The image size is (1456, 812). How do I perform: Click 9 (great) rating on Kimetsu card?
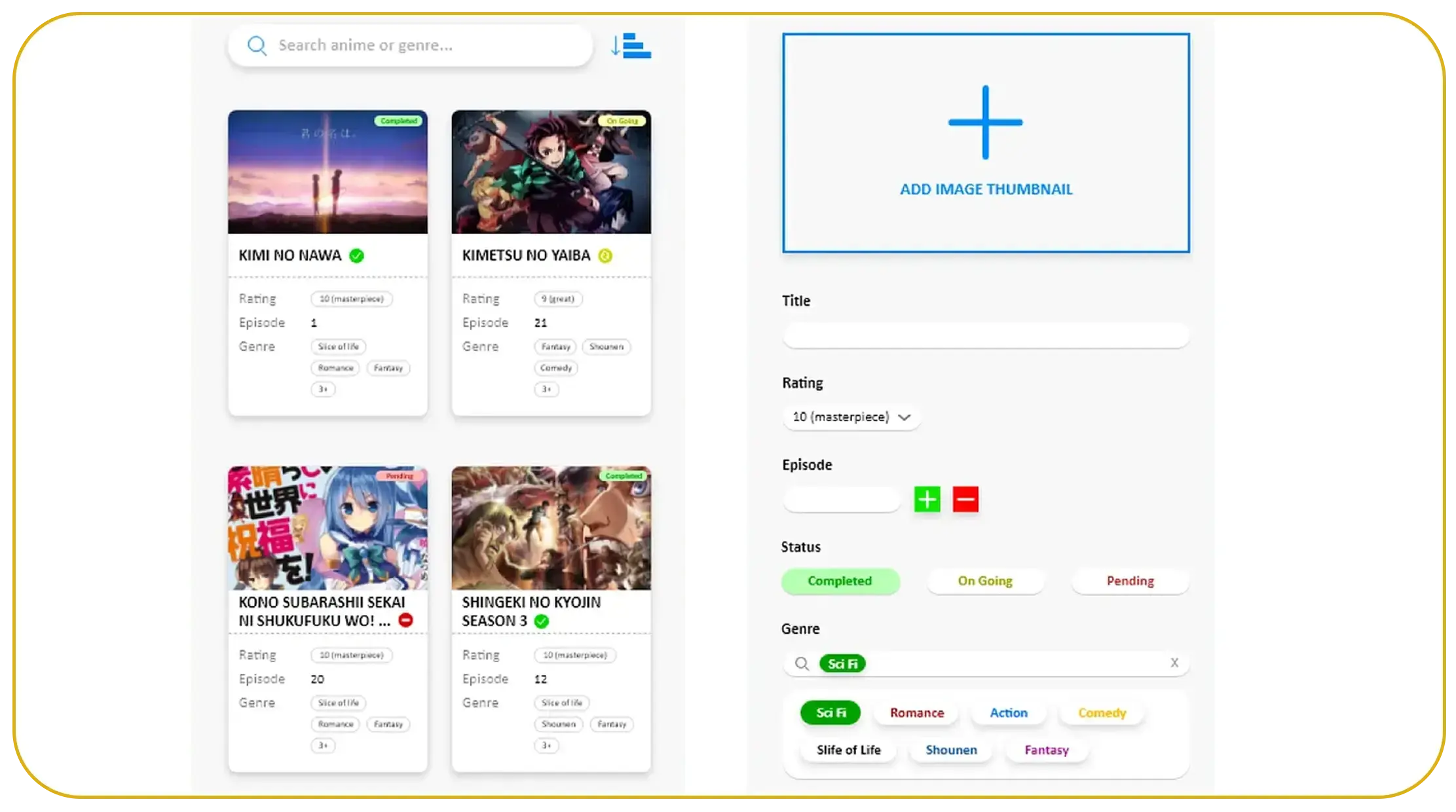click(x=558, y=299)
